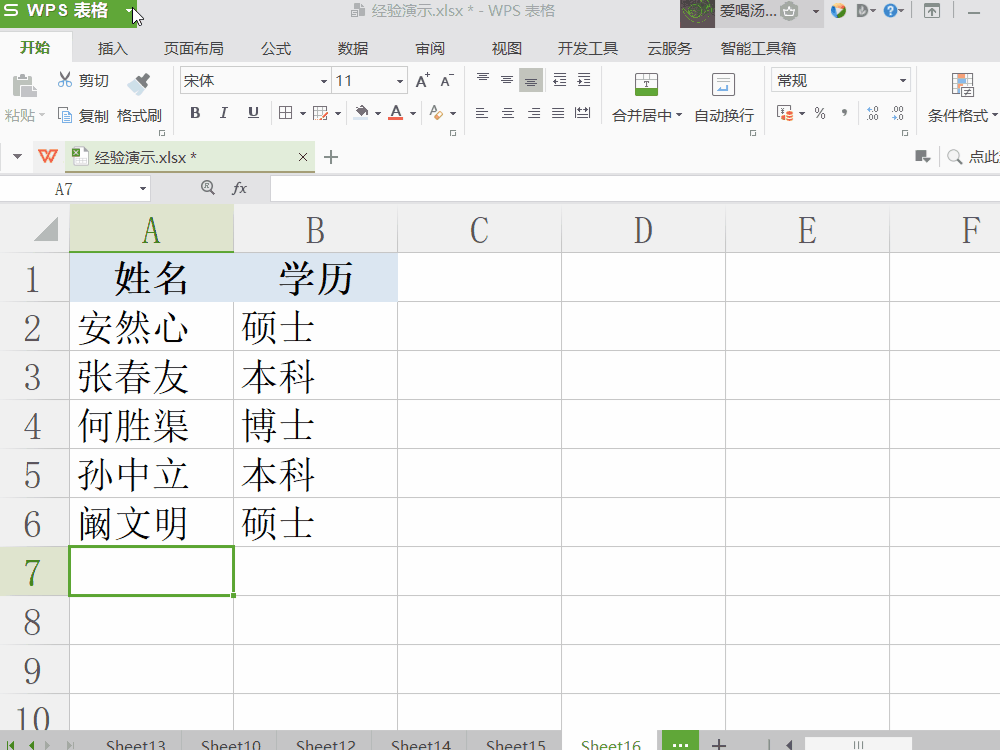This screenshot has height=750, width=1000.
Task: Open the sheet list with green ellipsis button
Action: tap(680, 743)
